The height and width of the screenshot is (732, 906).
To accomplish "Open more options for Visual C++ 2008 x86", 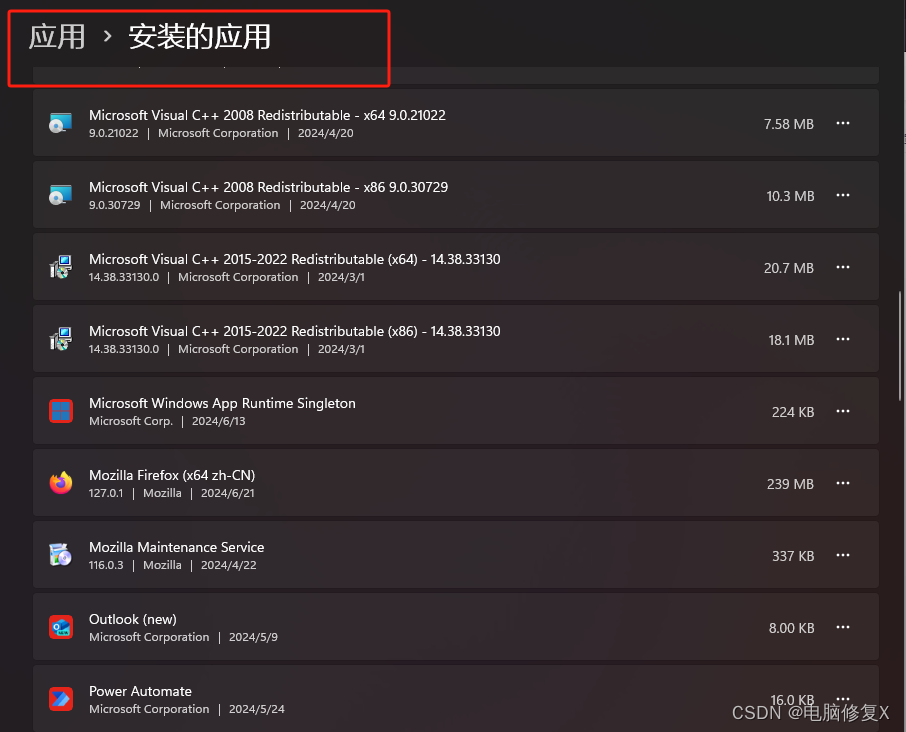I will [x=843, y=195].
